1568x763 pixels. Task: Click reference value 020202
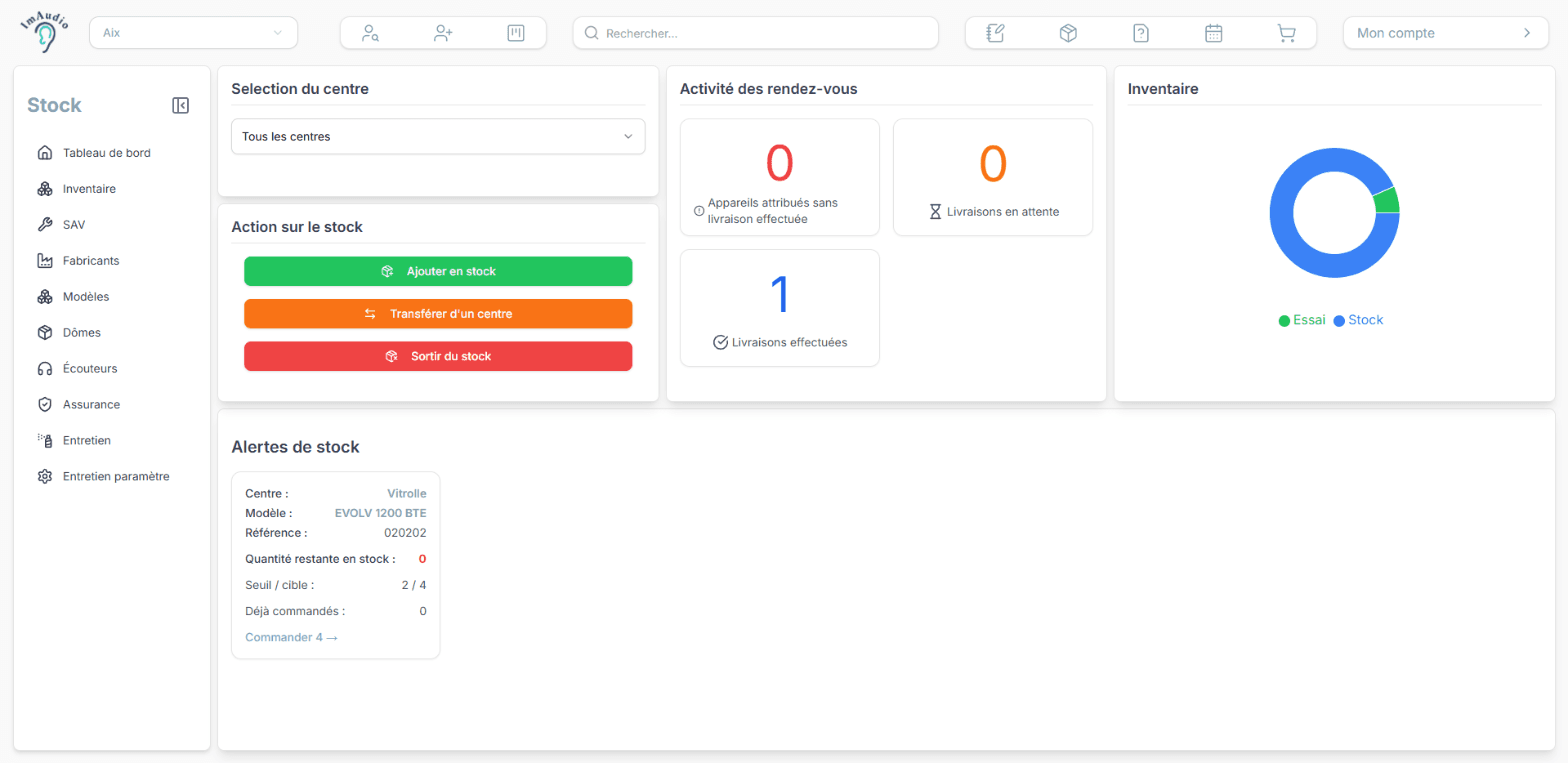(x=405, y=533)
